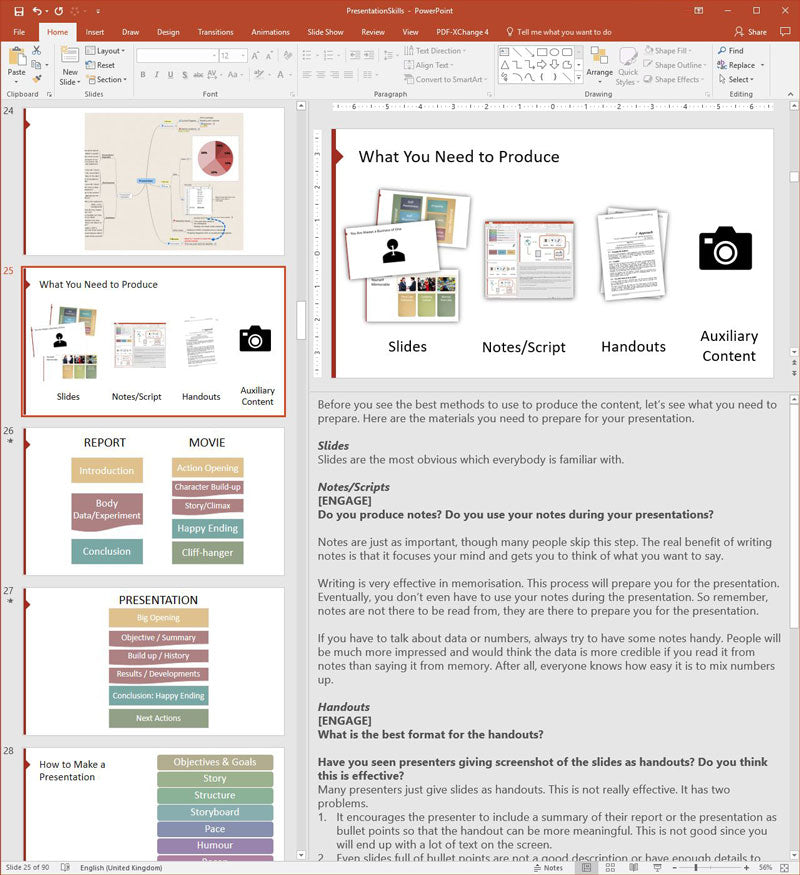The height and width of the screenshot is (875, 800).
Task: Switch to the Insert tab
Action: 95,32
